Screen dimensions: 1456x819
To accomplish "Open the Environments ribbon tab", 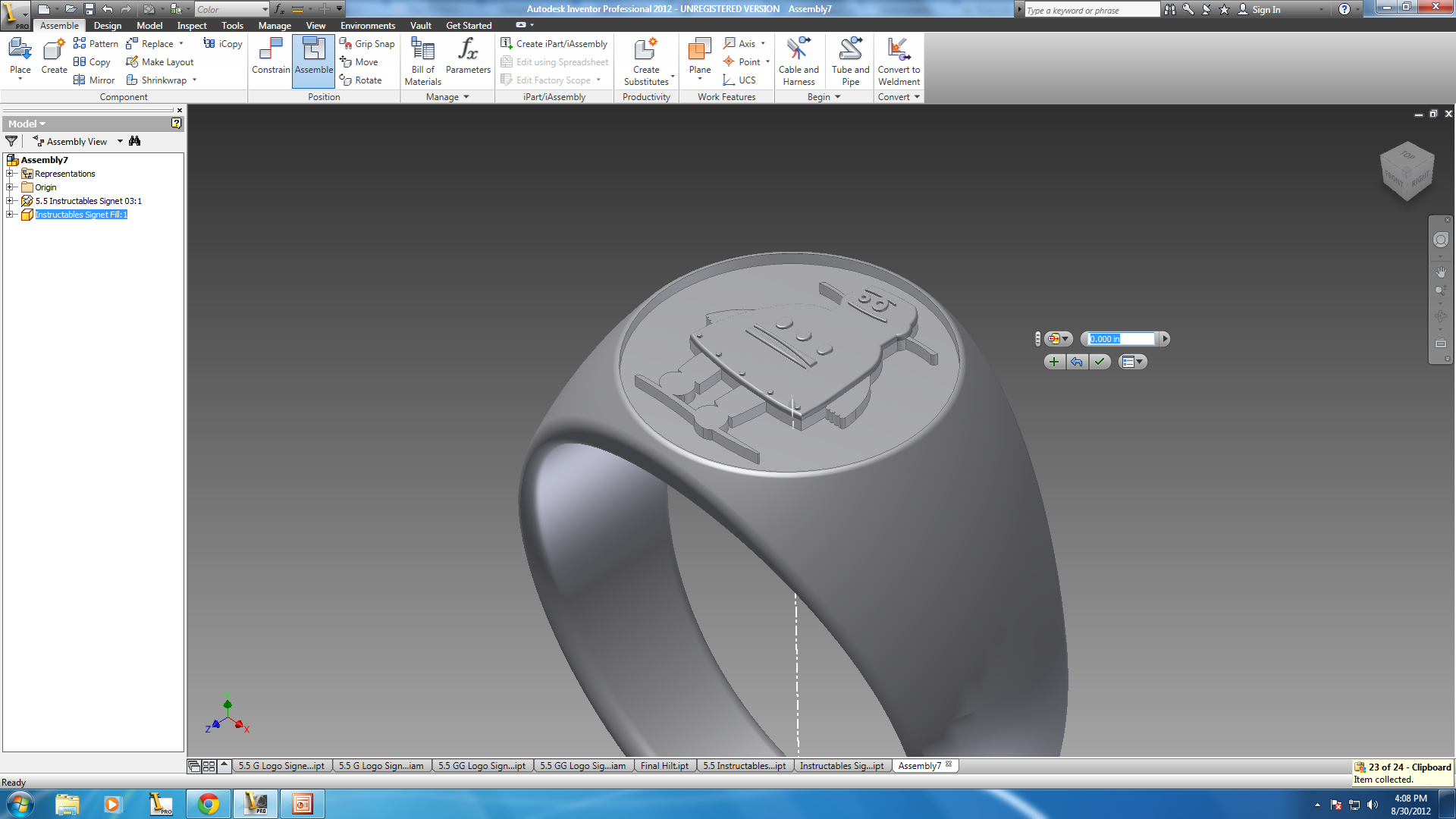I will pyautogui.click(x=368, y=26).
